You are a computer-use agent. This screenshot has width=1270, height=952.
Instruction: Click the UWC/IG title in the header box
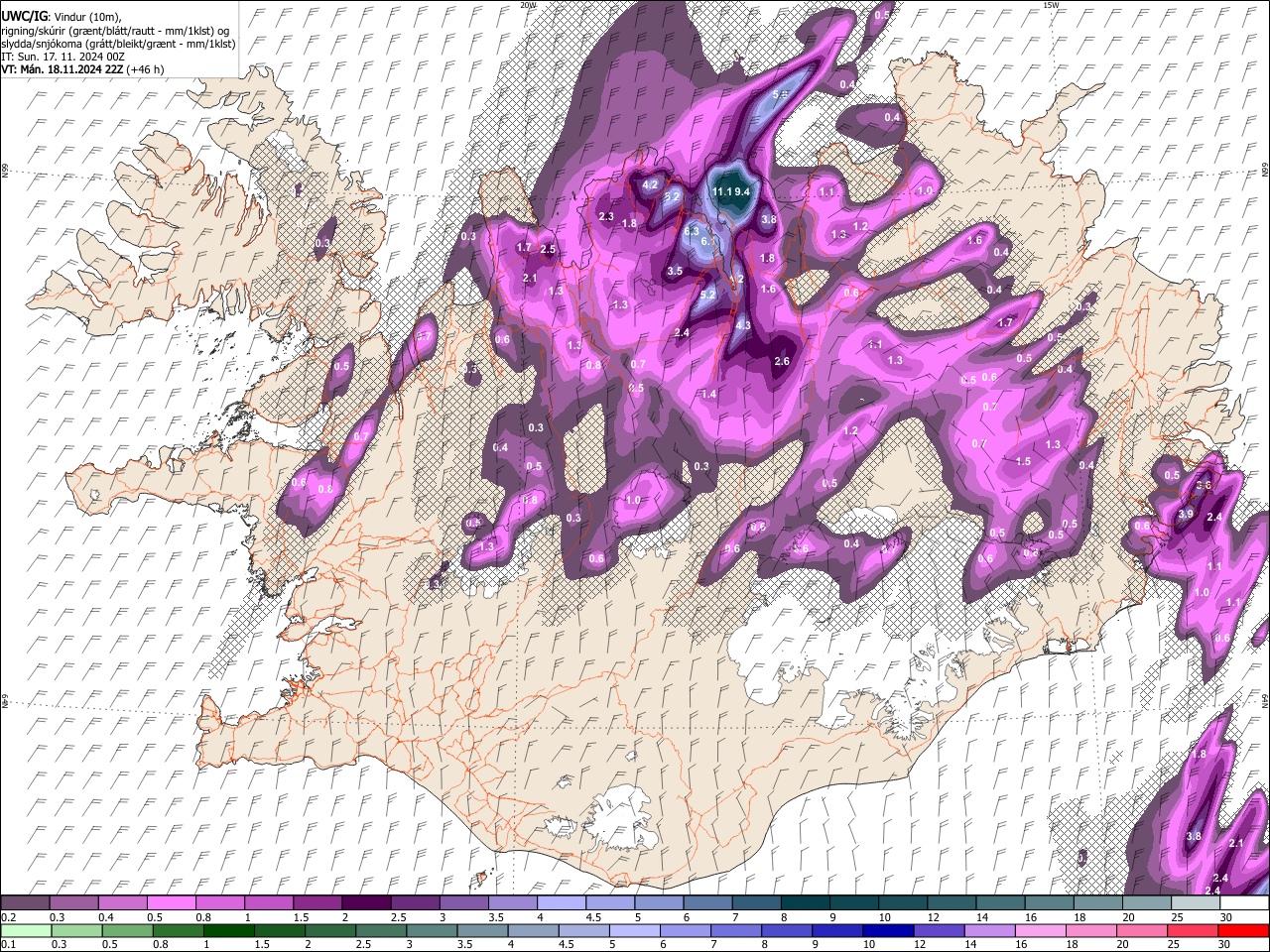coord(24,16)
